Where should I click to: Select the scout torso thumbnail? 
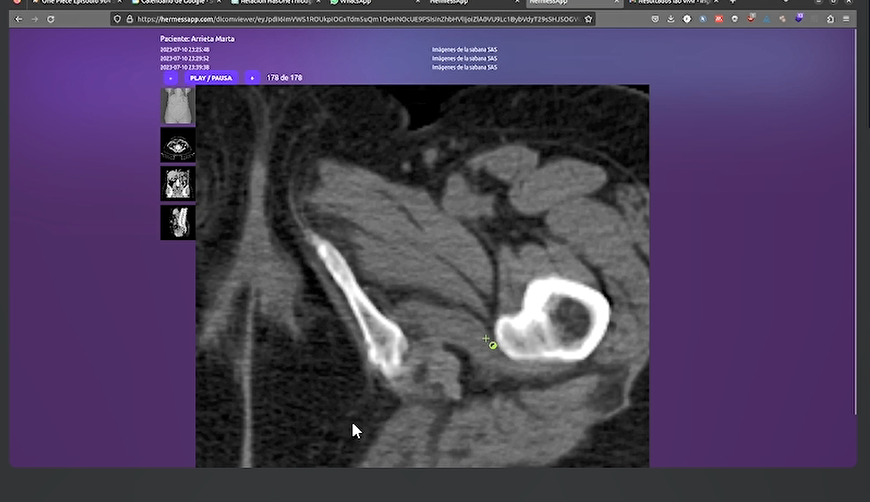click(178, 105)
